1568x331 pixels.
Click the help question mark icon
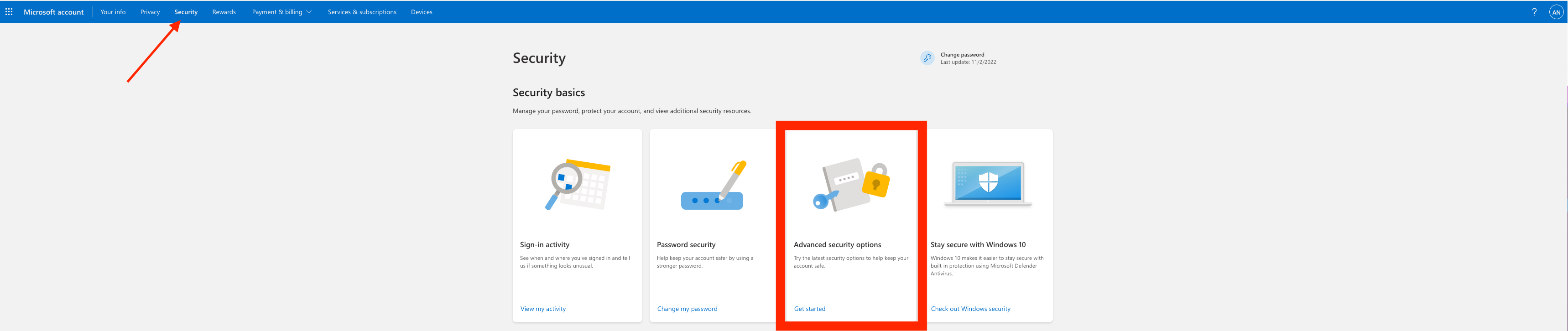[1534, 11]
